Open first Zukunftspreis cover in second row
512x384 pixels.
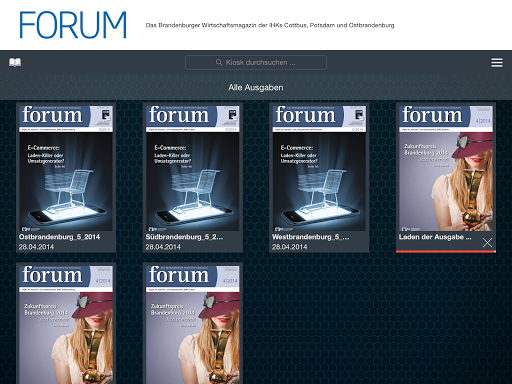click(x=66, y=325)
